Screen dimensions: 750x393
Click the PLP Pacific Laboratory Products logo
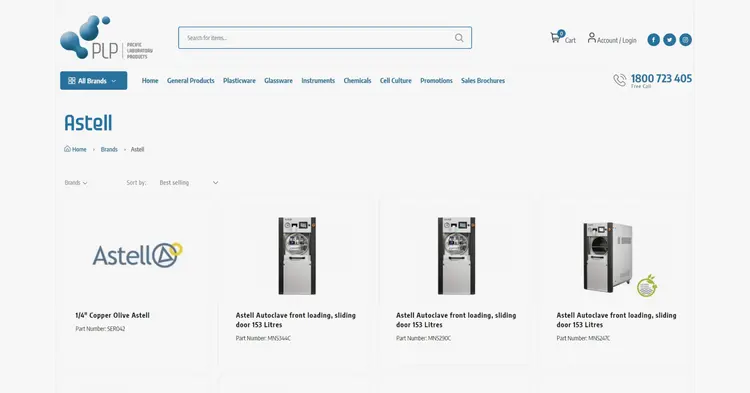point(106,38)
